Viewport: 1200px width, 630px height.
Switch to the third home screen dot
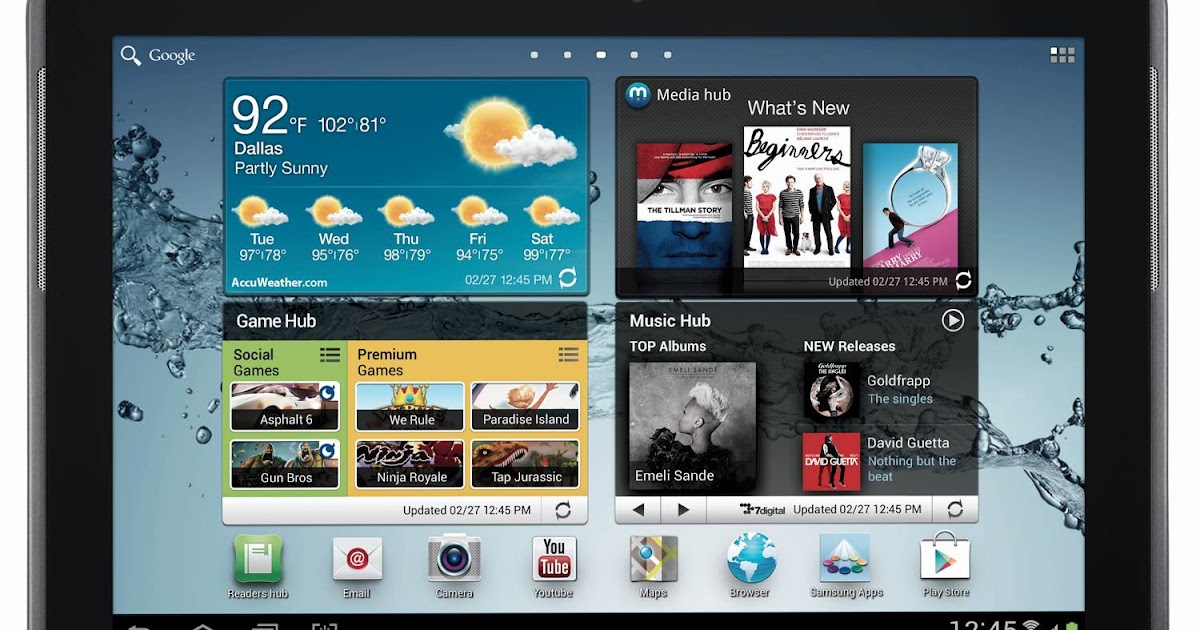pos(601,55)
